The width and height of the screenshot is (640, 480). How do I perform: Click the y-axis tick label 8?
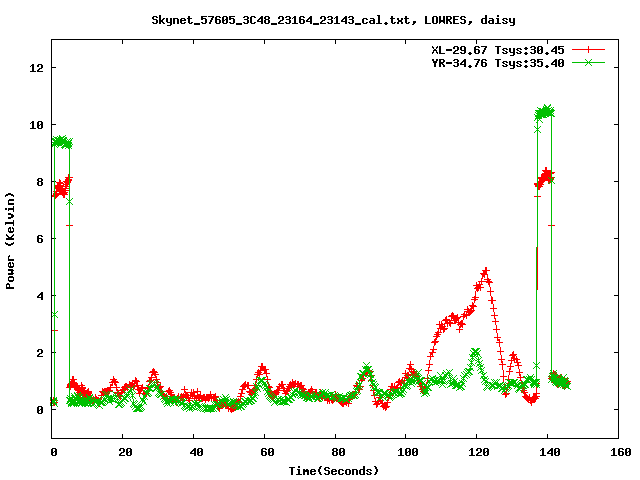(40, 182)
